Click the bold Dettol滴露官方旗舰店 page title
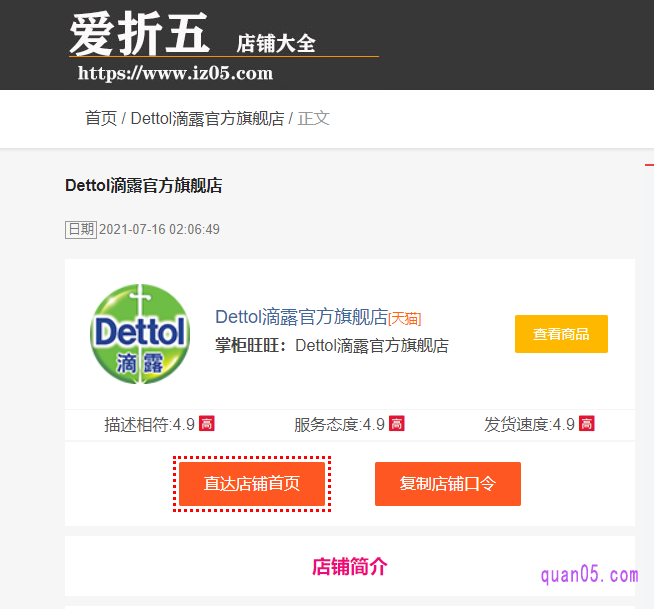 coord(144,186)
